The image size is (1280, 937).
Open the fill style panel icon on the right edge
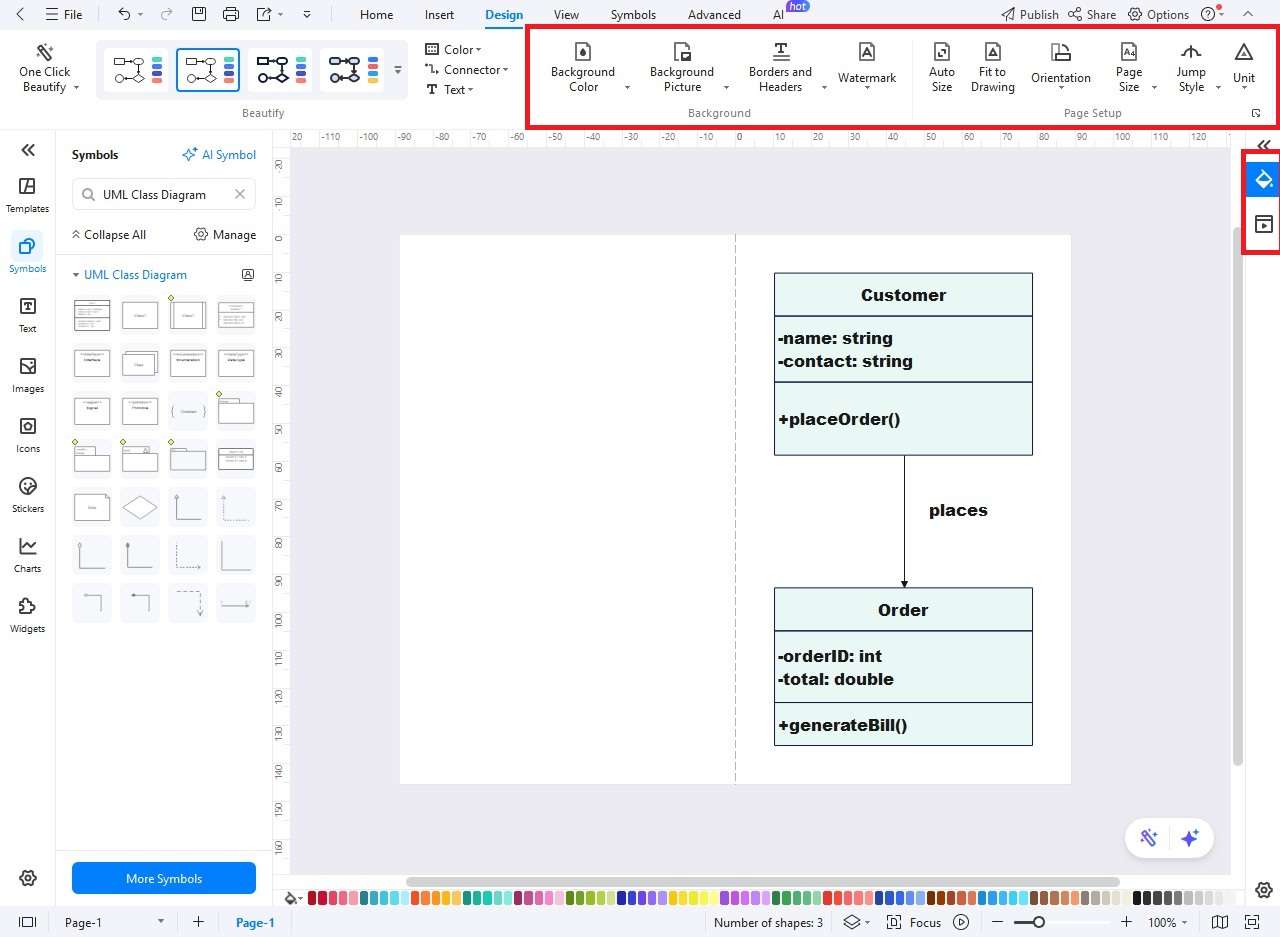1263,180
